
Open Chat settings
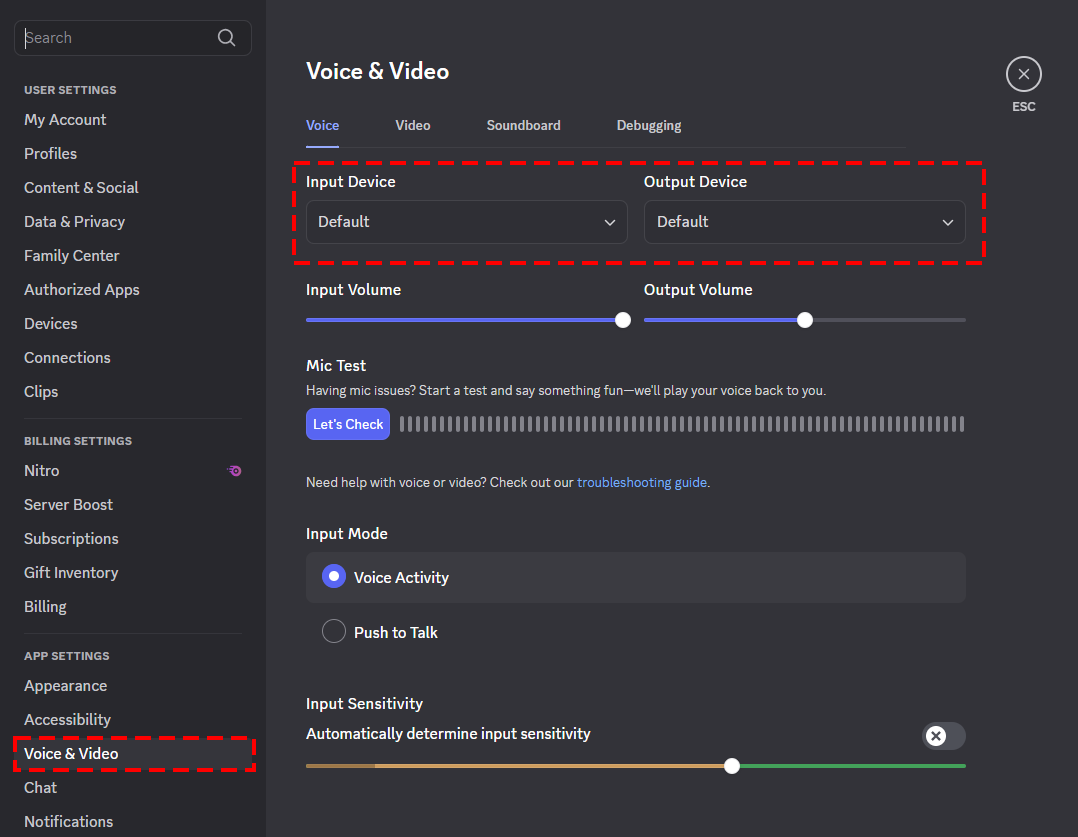41,788
